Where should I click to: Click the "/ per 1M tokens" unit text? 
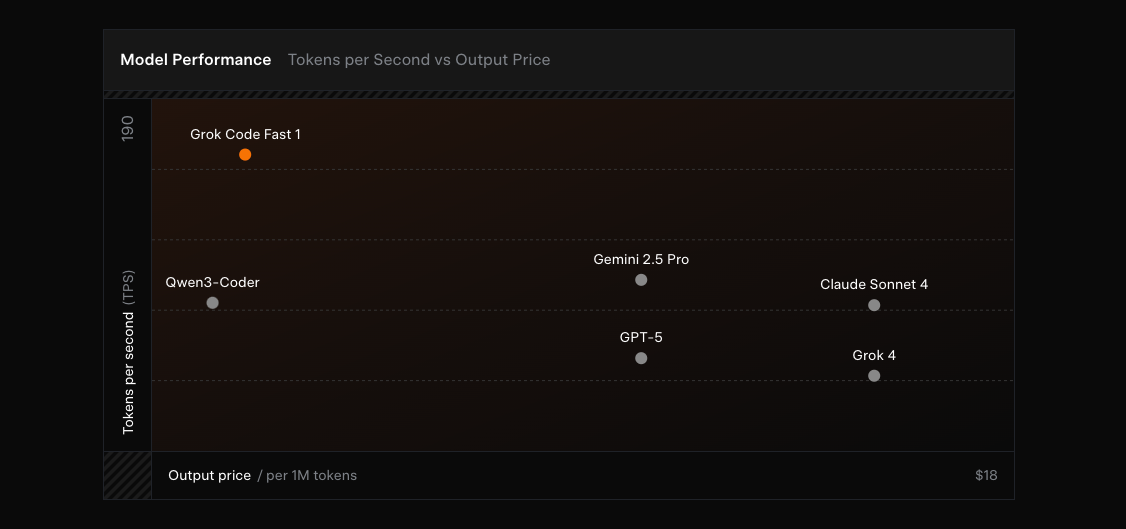click(x=307, y=475)
